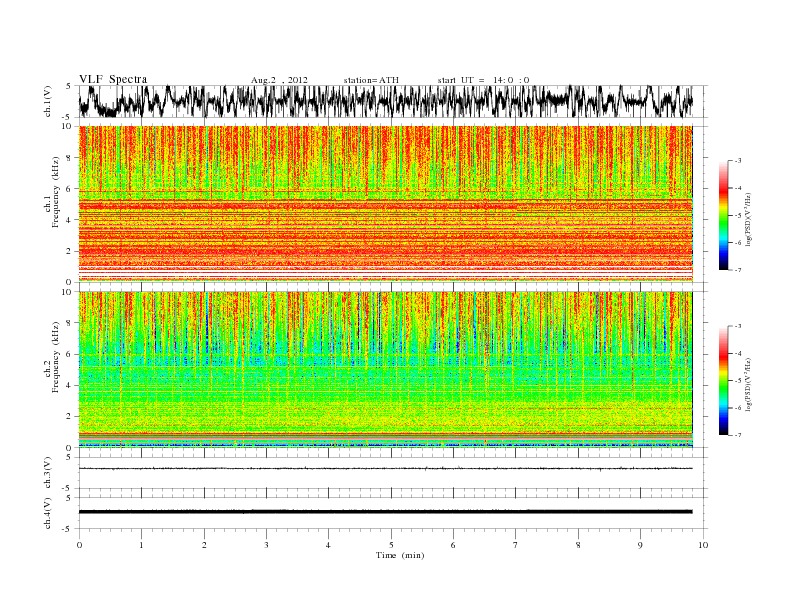Click the "station=ATH" header label

coord(371,80)
